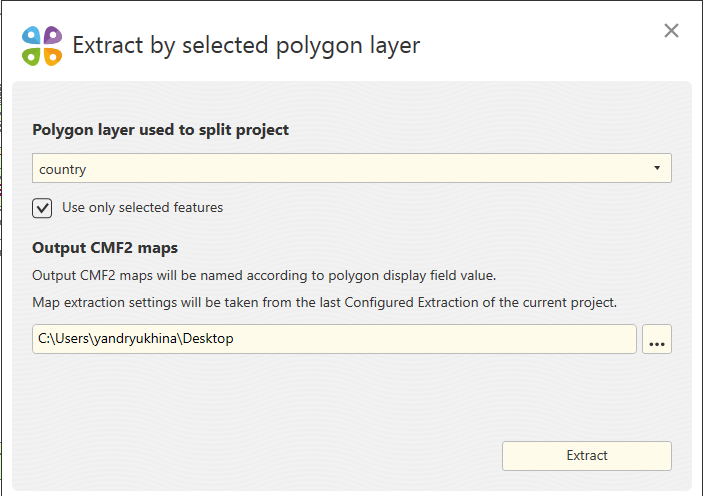Screen dimensions: 703x496
Task: Click the last Configured Extraction sentence
Action: 325,302
